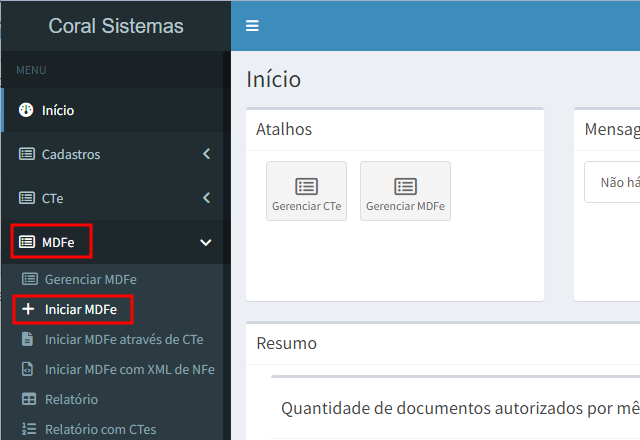Open Iniciar MDFe através de CTe
Screen dimensions: 640x440
tap(124, 339)
